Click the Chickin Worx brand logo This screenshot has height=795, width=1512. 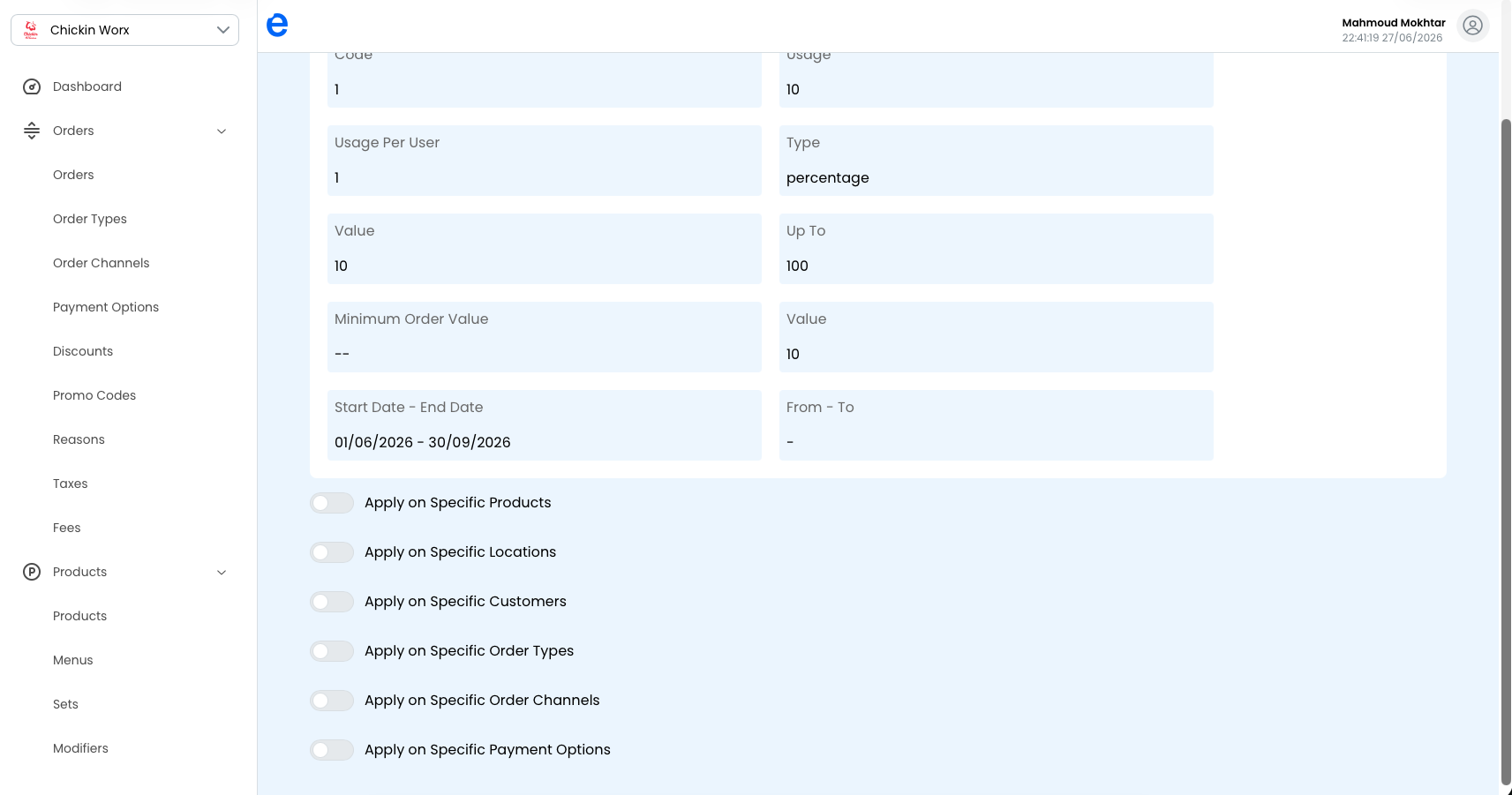[31, 30]
